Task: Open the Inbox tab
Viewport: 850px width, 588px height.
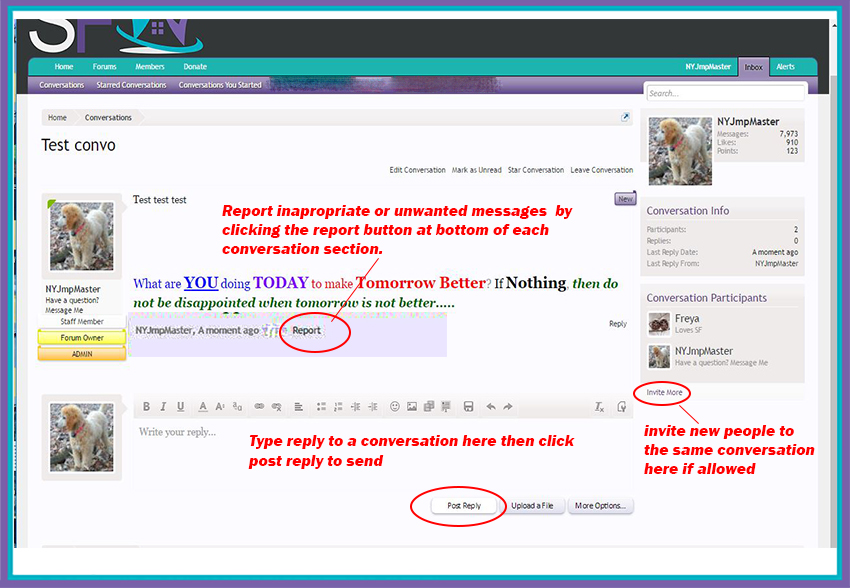Action: point(753,67)
